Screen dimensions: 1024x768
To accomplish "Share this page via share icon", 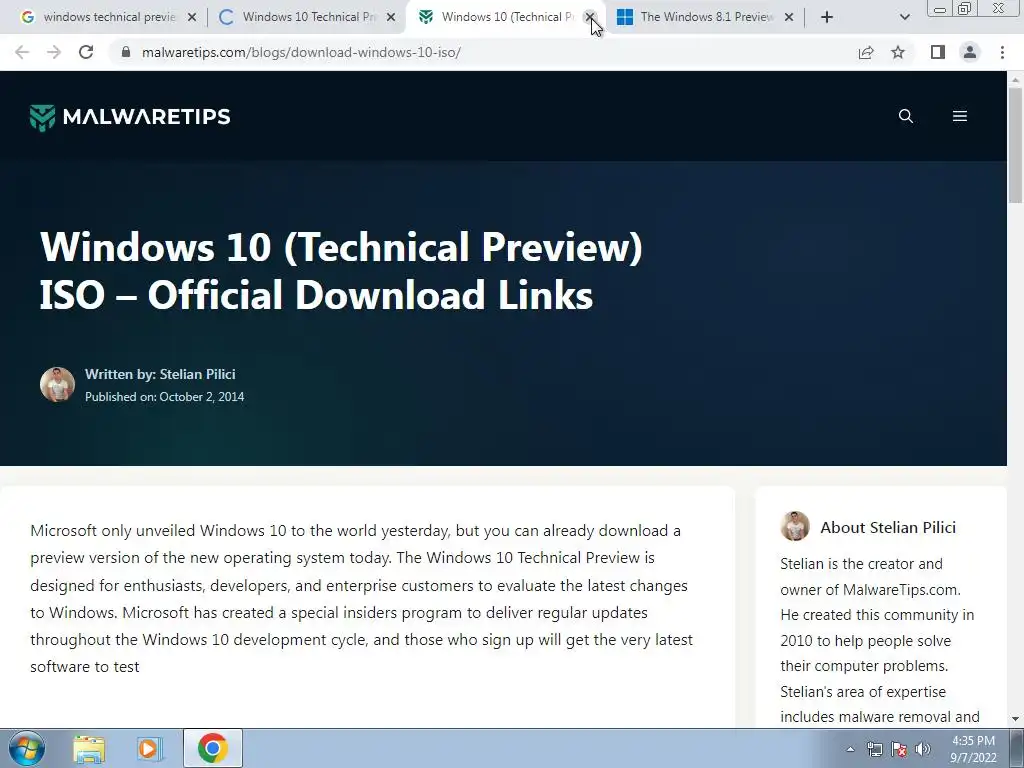I will click(x=866, y=52).
